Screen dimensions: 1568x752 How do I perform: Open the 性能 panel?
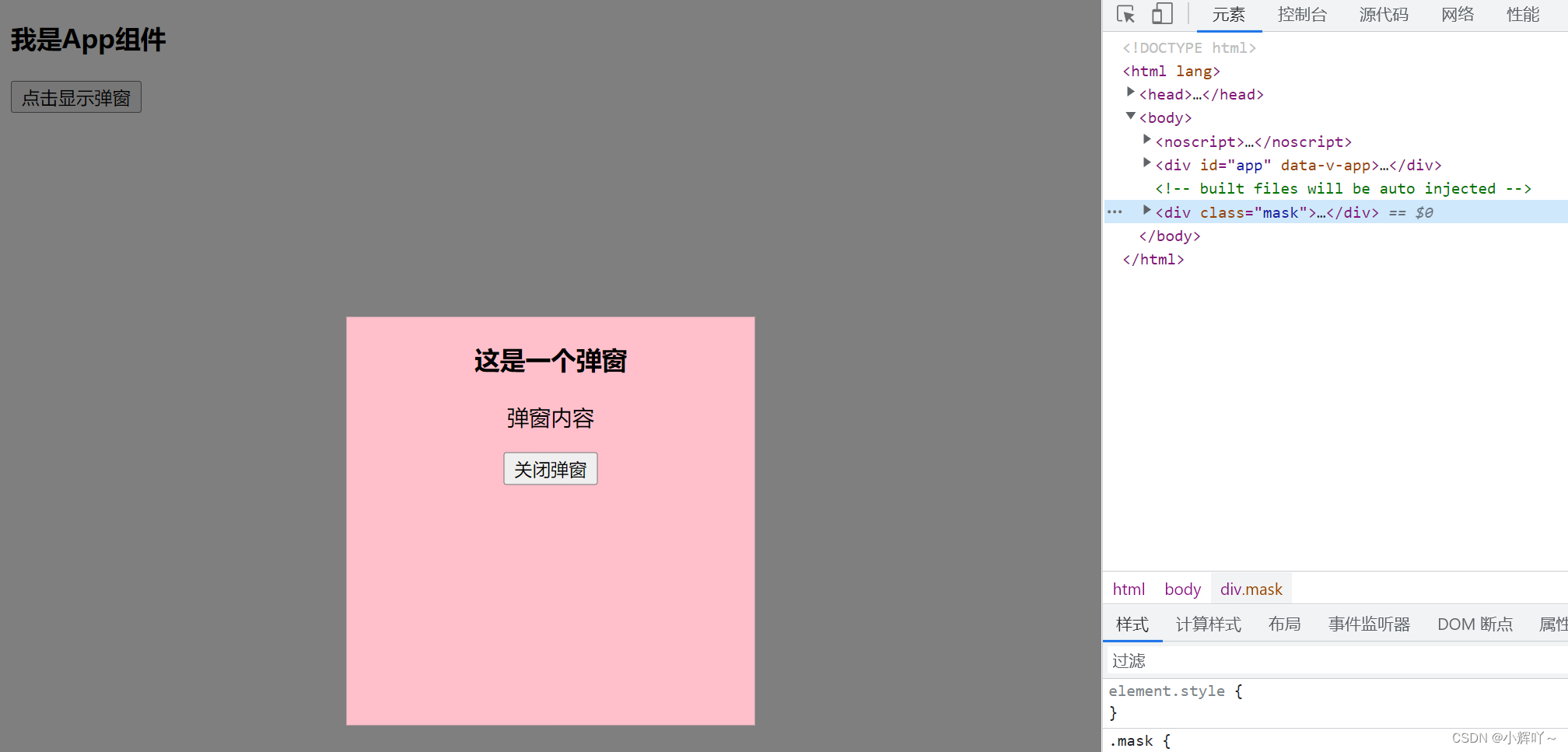pyautogui.click(x=1523, y=14)
